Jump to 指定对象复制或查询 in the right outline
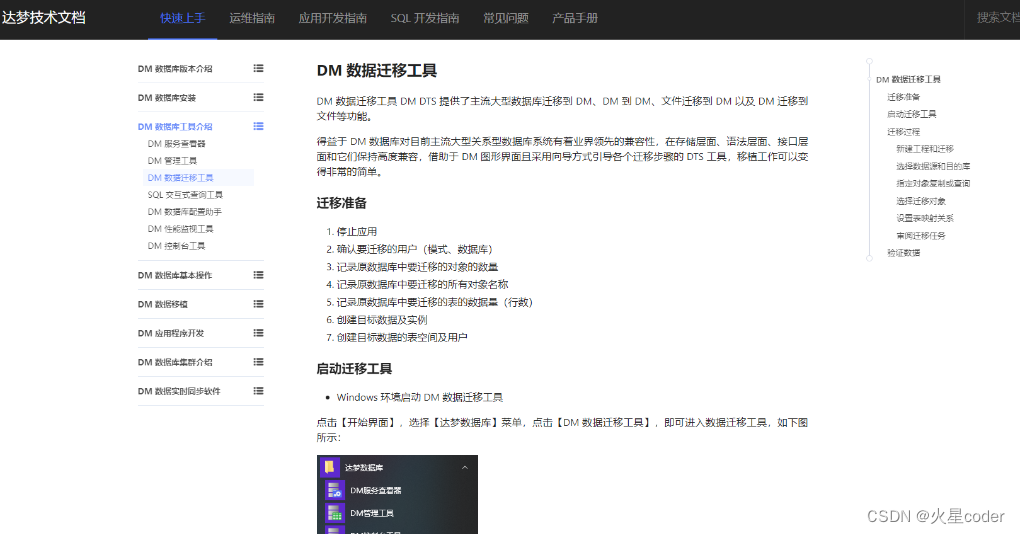The width and height of the screenshot is (1020, 534). point(933,183)
